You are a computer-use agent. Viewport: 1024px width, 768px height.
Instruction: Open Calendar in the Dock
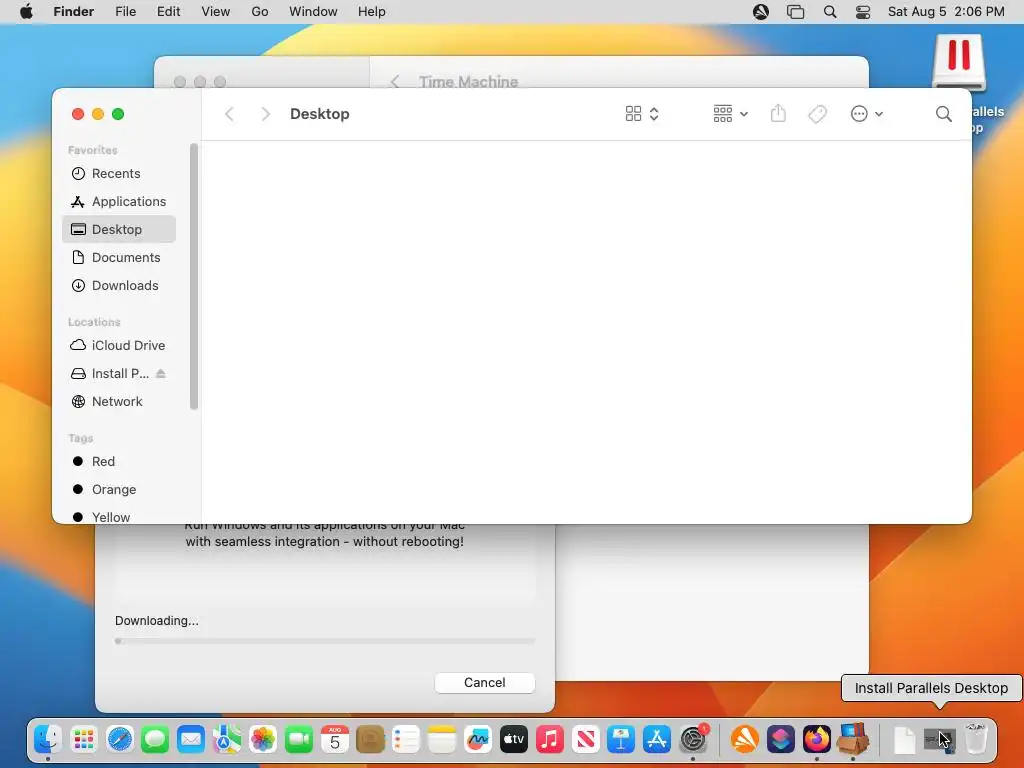(334, 739)
